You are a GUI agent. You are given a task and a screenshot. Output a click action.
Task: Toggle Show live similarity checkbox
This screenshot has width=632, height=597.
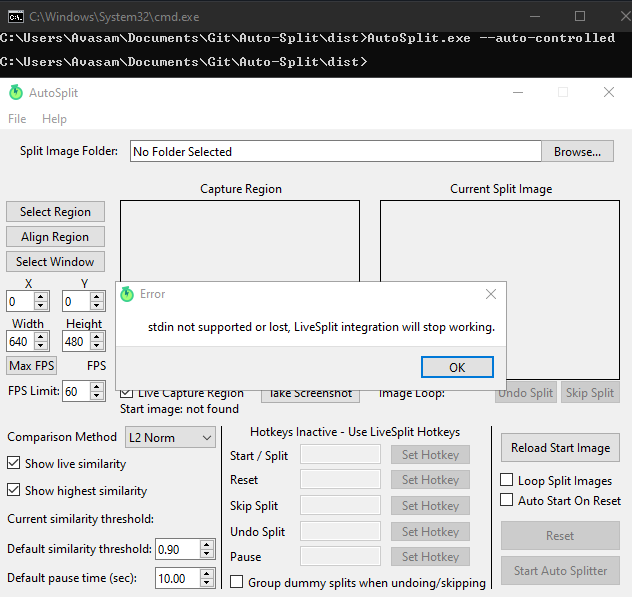click(x=13, y=463)
